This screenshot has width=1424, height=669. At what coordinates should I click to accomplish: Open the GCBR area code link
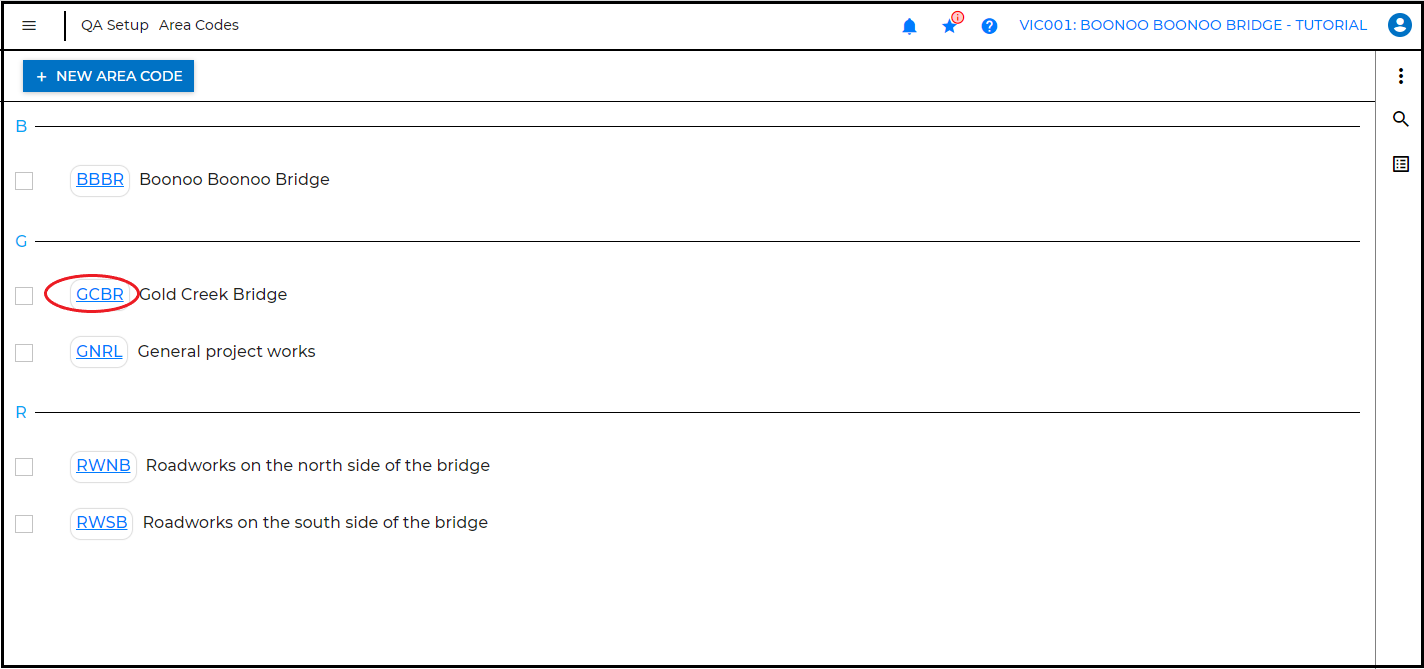(x=100, y=295)
